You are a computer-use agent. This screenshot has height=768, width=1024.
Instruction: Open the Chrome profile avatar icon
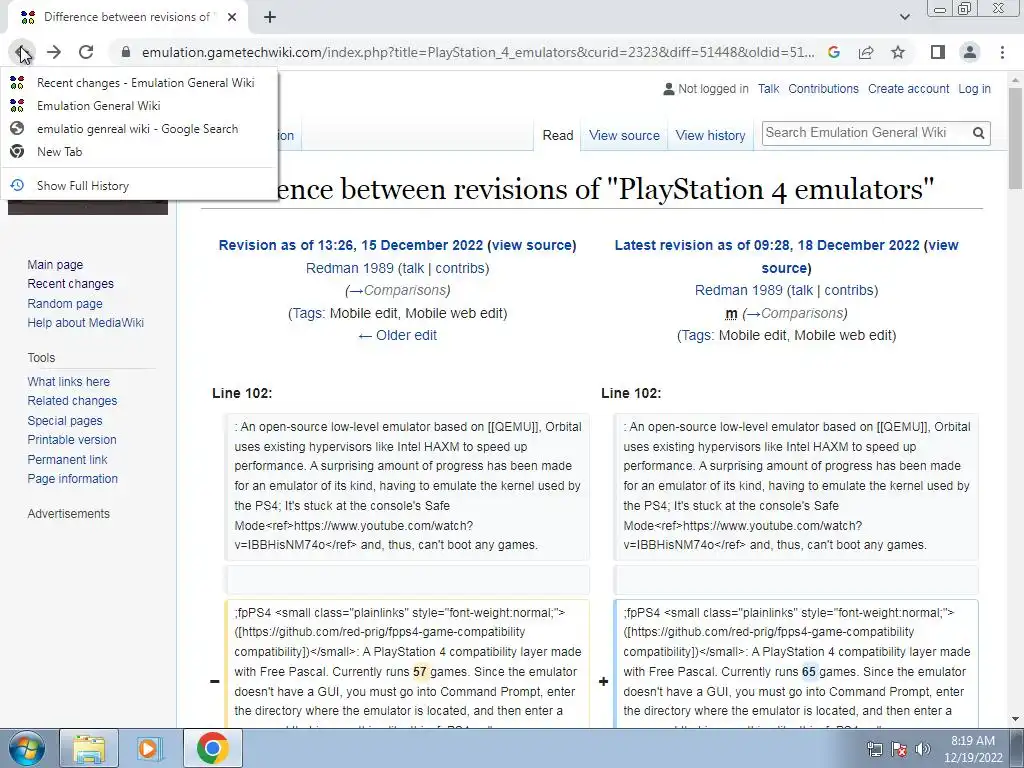coord(970,52)
